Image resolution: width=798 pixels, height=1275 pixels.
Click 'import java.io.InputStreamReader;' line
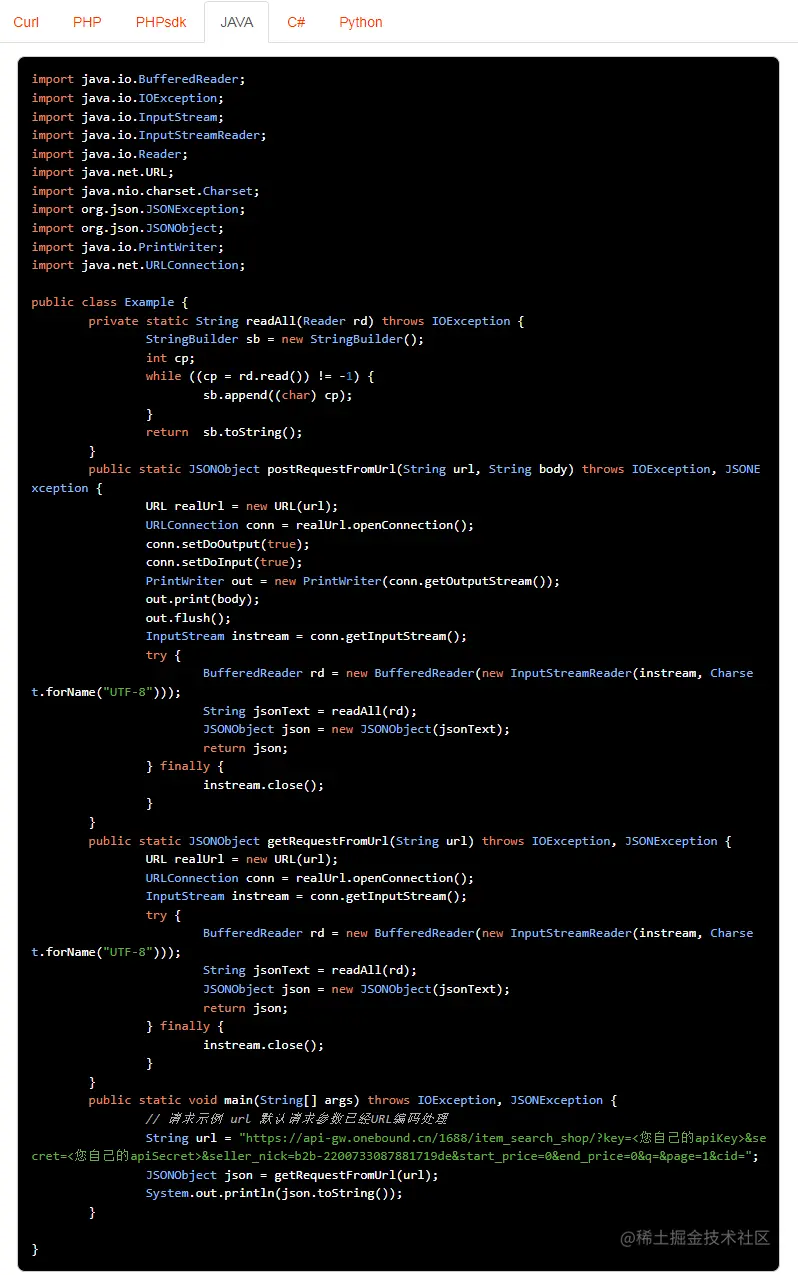[149, 135]
